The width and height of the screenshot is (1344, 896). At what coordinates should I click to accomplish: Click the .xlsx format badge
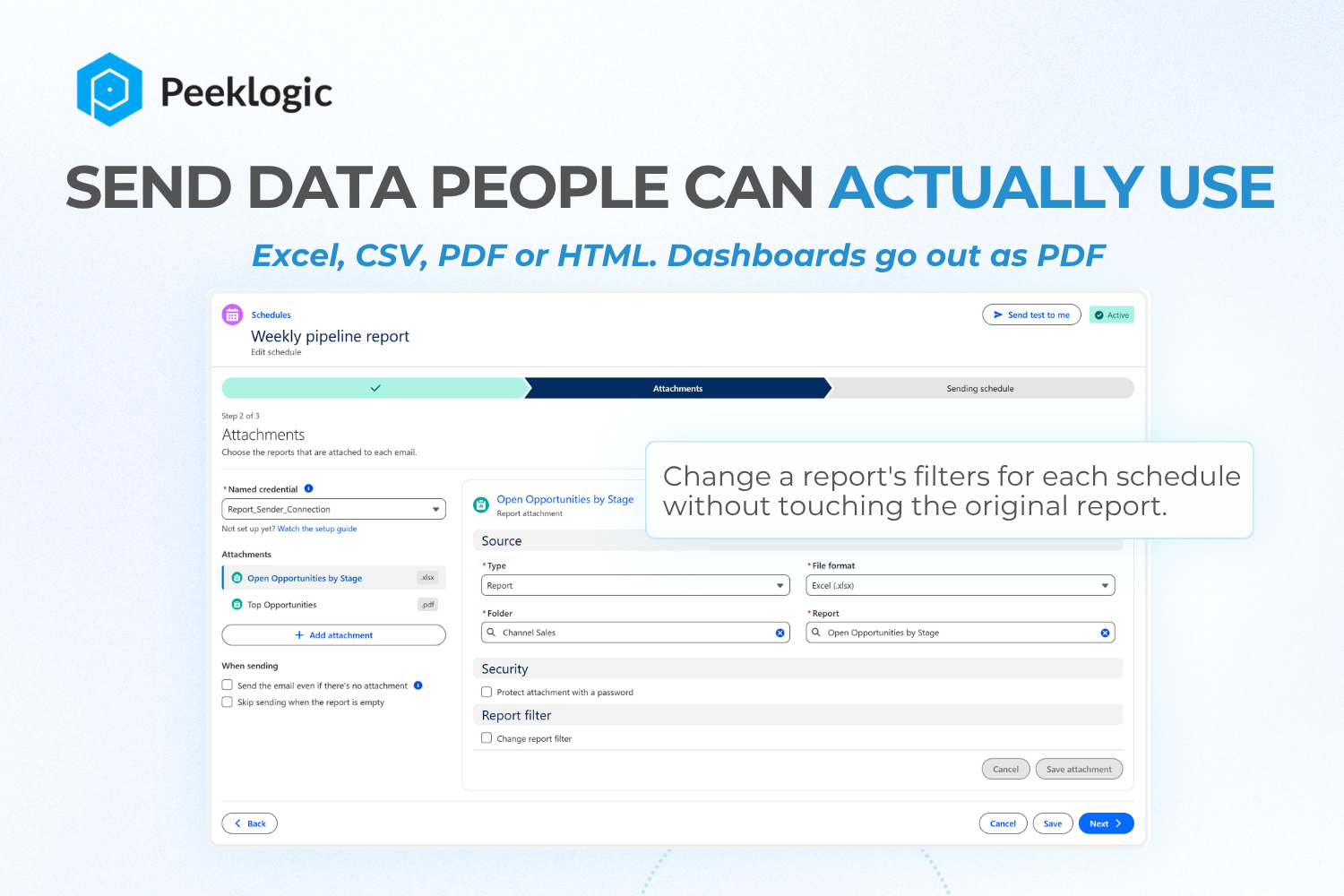tap(427, 578)
